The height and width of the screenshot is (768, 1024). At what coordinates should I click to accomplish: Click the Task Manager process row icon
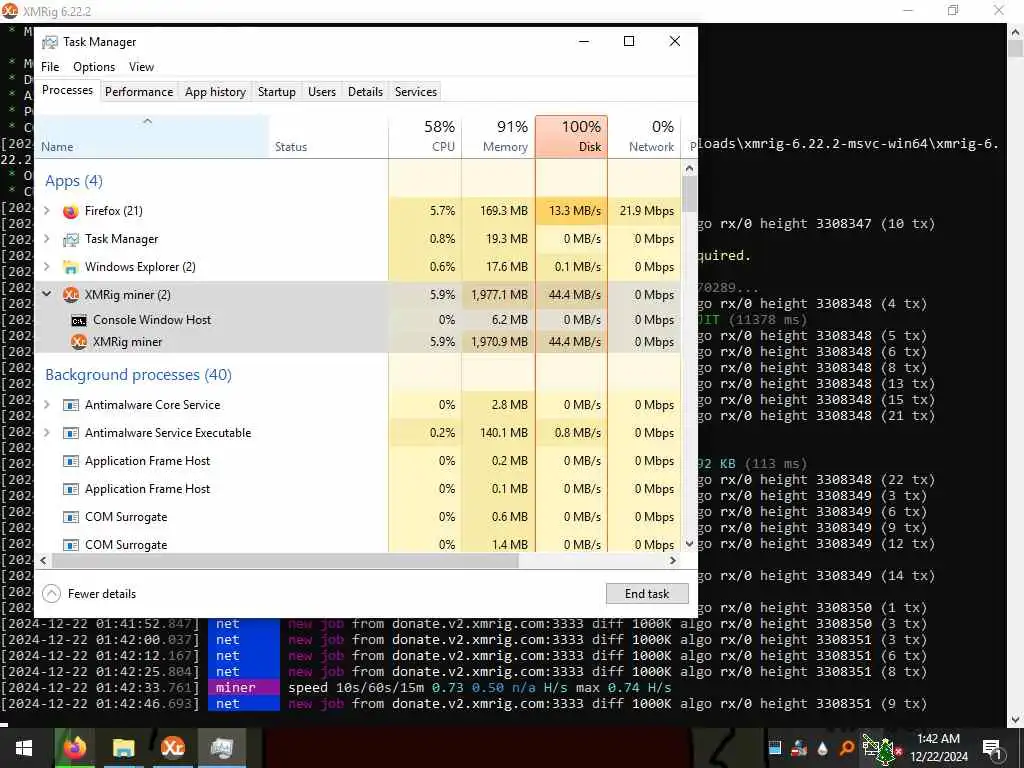coord(71,239)
